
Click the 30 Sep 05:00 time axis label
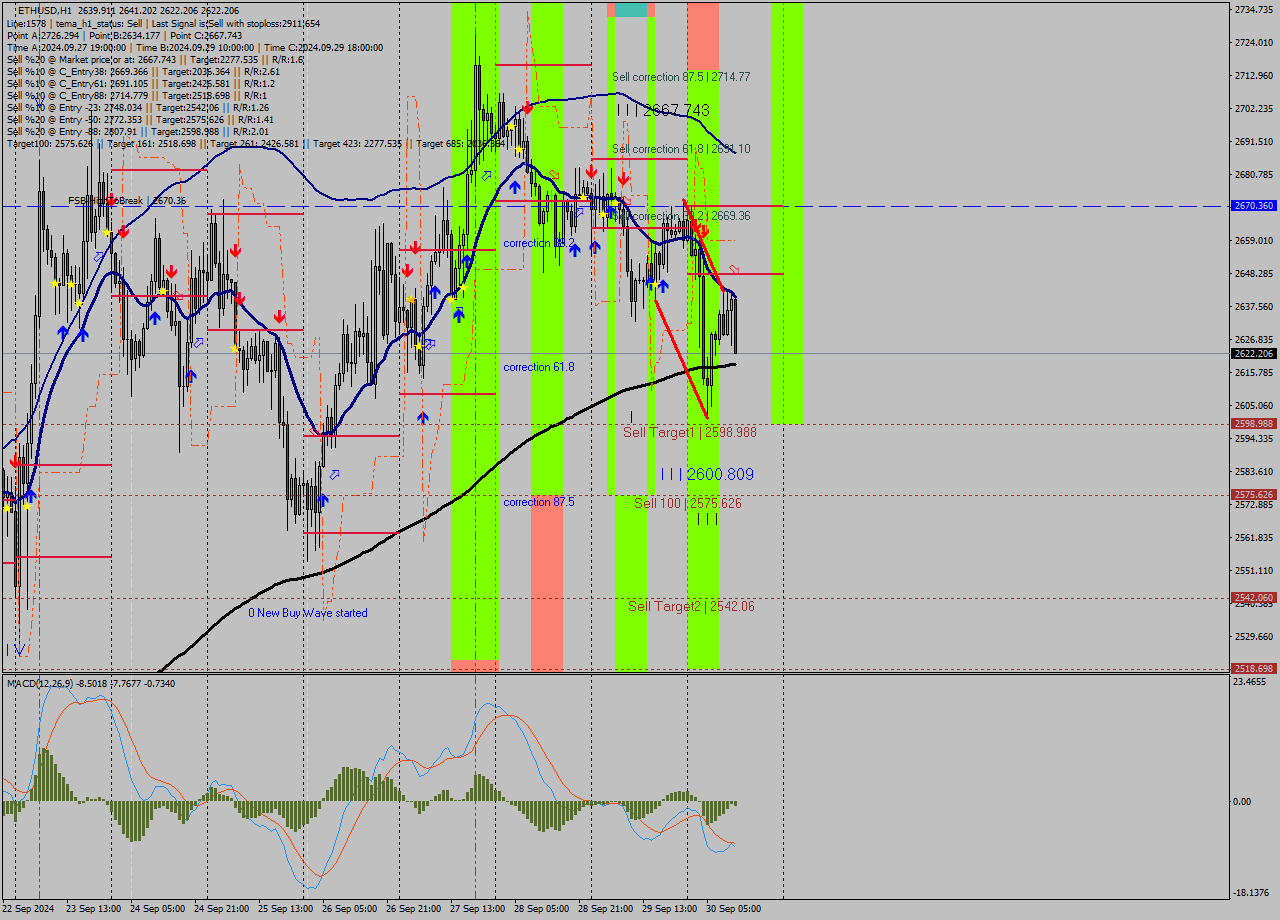(x=733, y=909)
